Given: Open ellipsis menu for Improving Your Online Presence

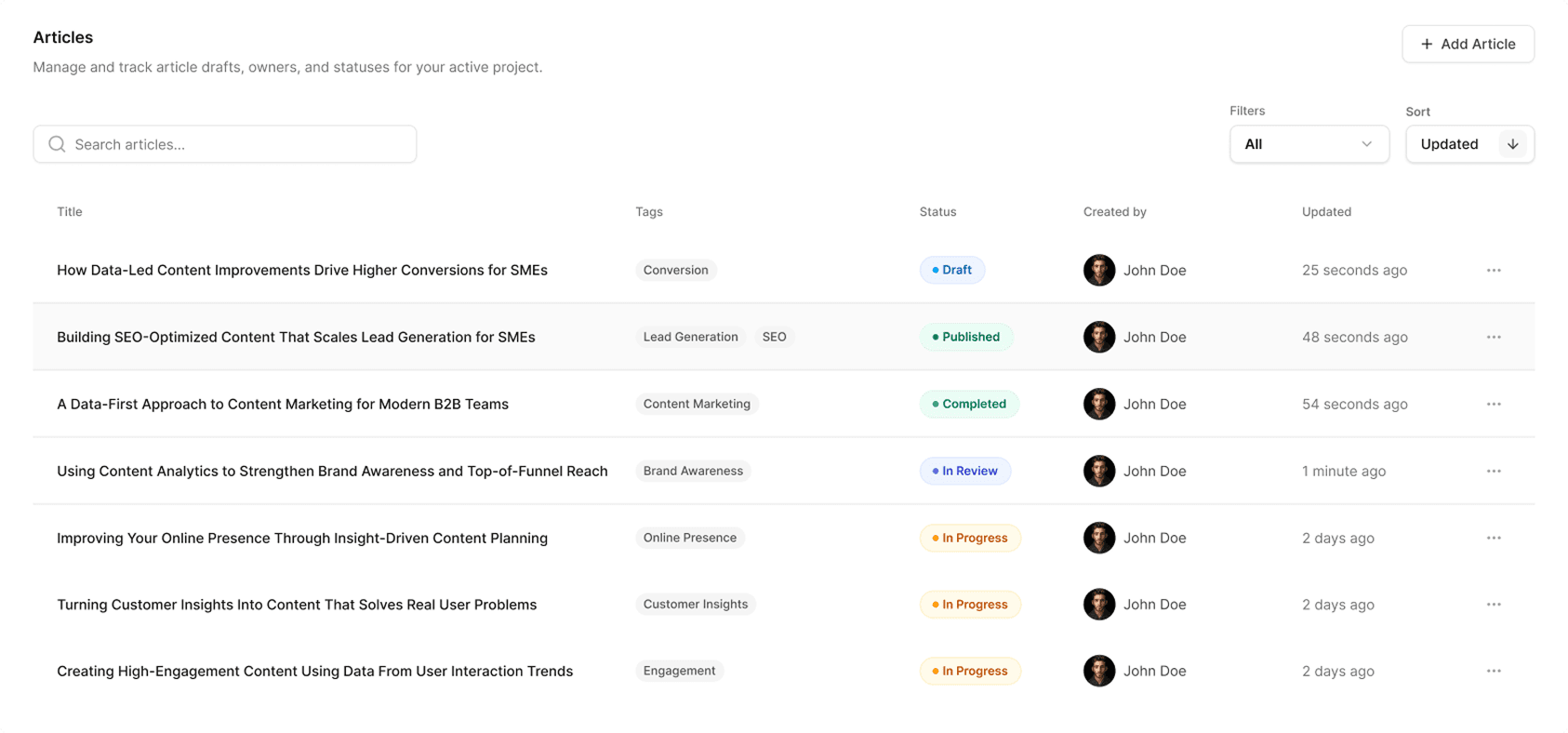Looking at the screenshot, I should [x=1493, y=539].
